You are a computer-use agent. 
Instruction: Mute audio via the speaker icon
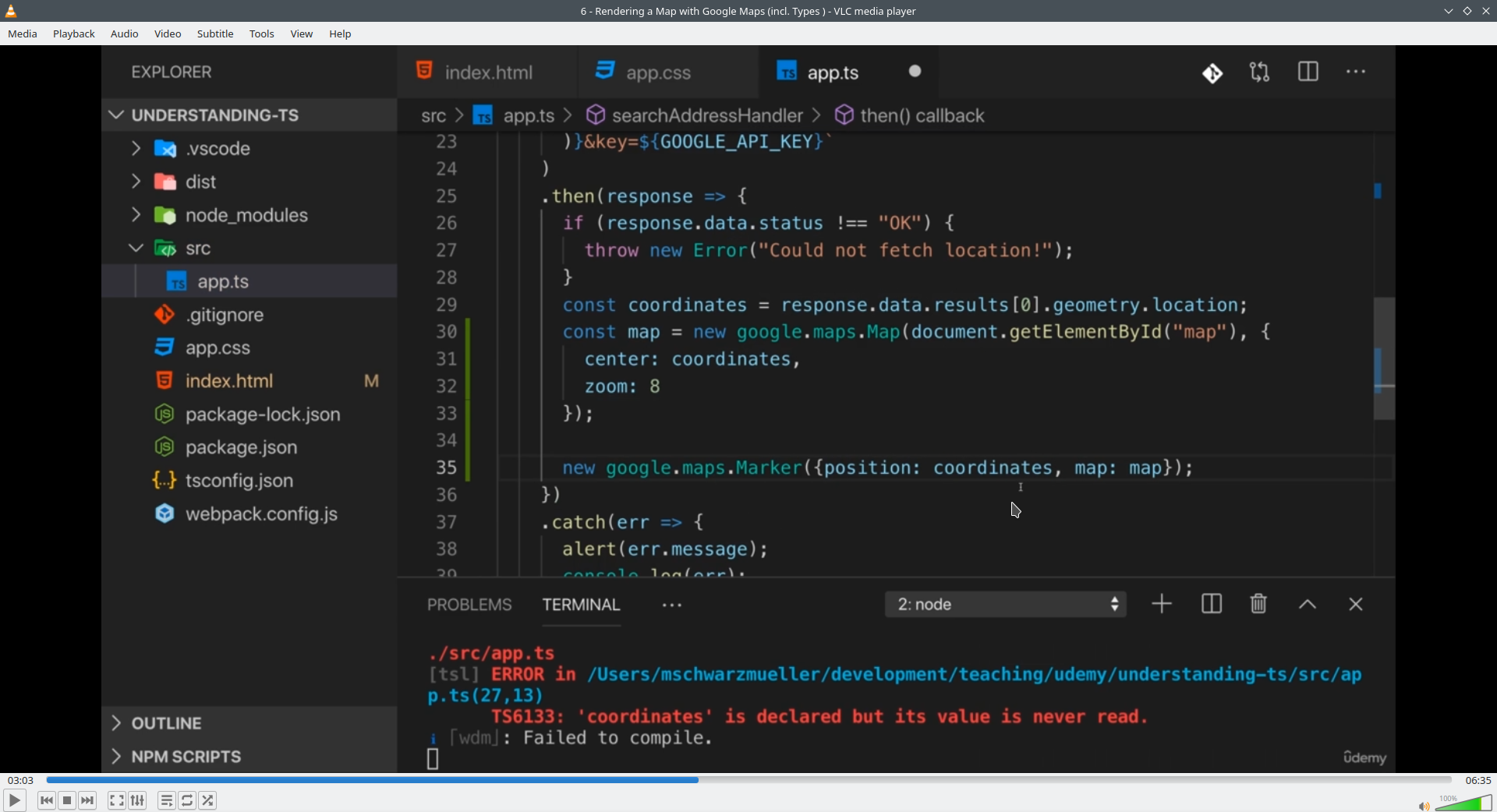click(1423, 806)
